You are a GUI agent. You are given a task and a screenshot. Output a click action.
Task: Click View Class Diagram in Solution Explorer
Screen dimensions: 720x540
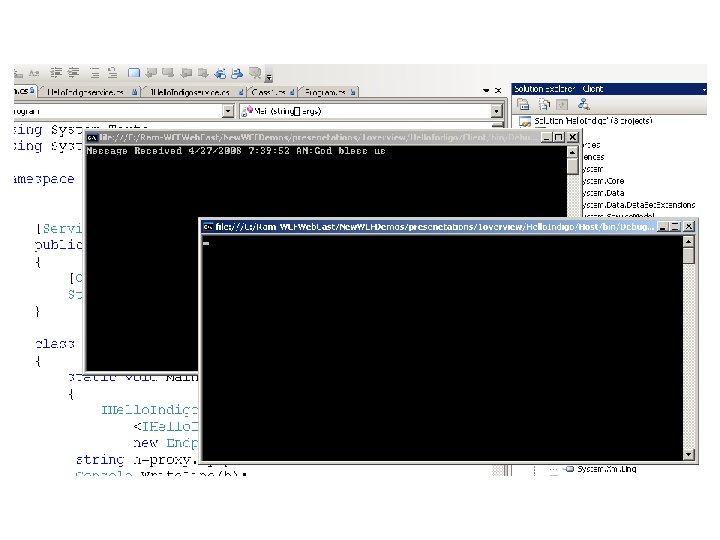coord(584,104)
